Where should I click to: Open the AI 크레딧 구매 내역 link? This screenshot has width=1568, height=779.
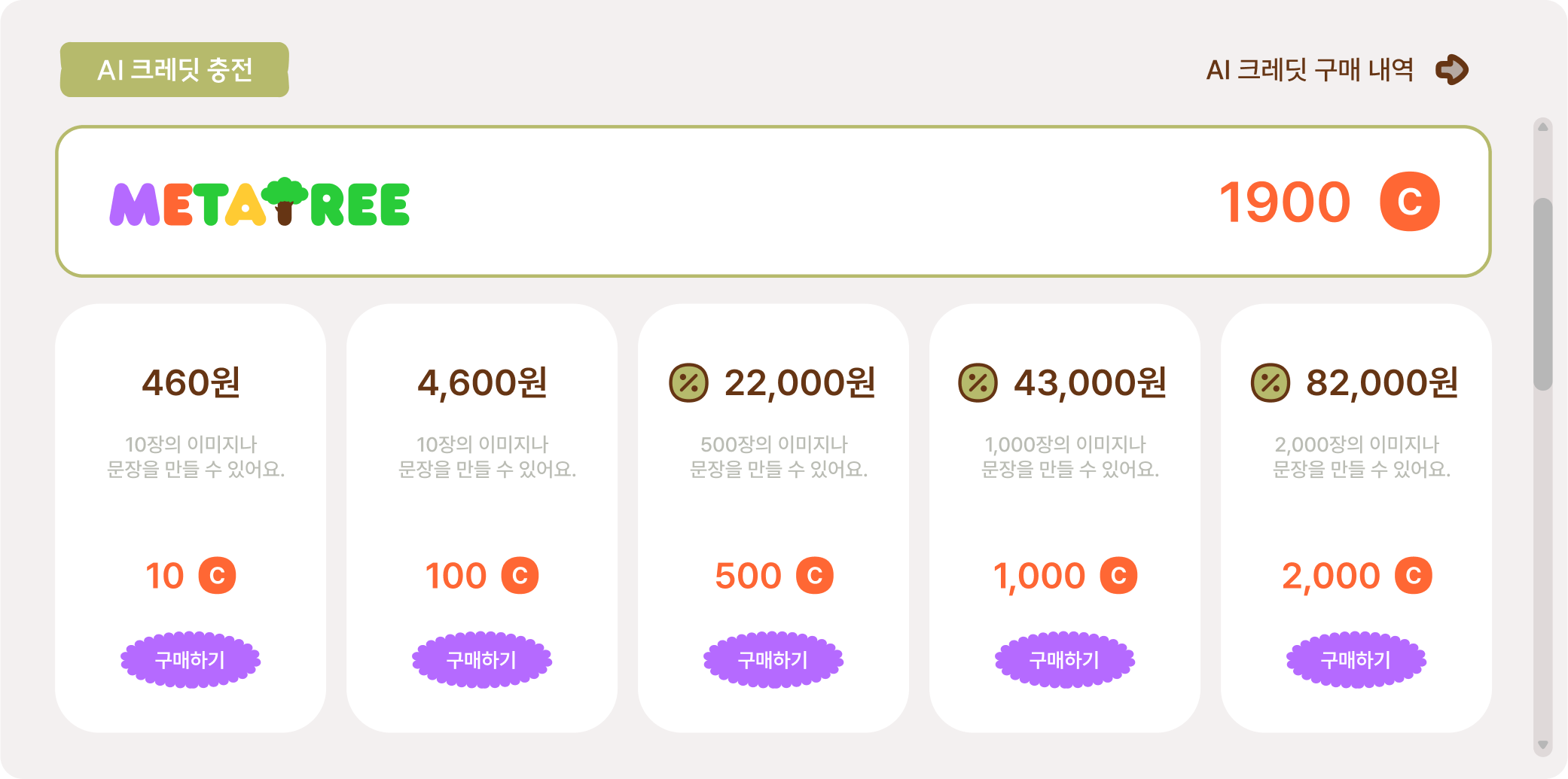(1310, 70)
